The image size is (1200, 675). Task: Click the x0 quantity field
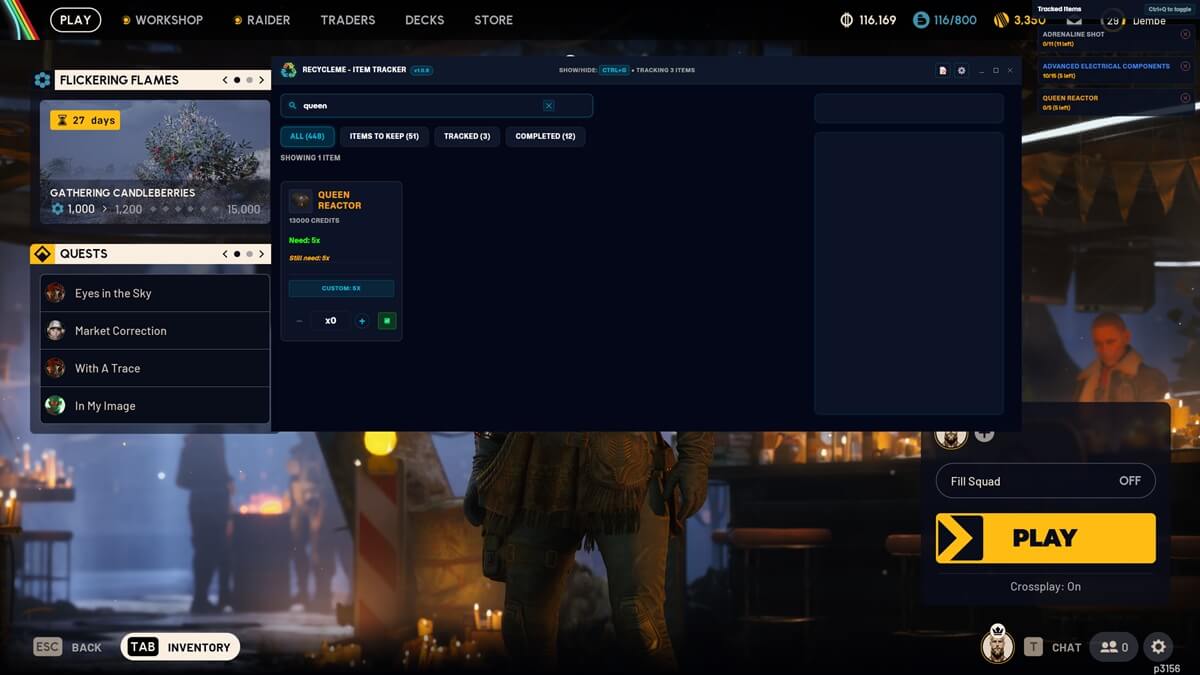330,321
